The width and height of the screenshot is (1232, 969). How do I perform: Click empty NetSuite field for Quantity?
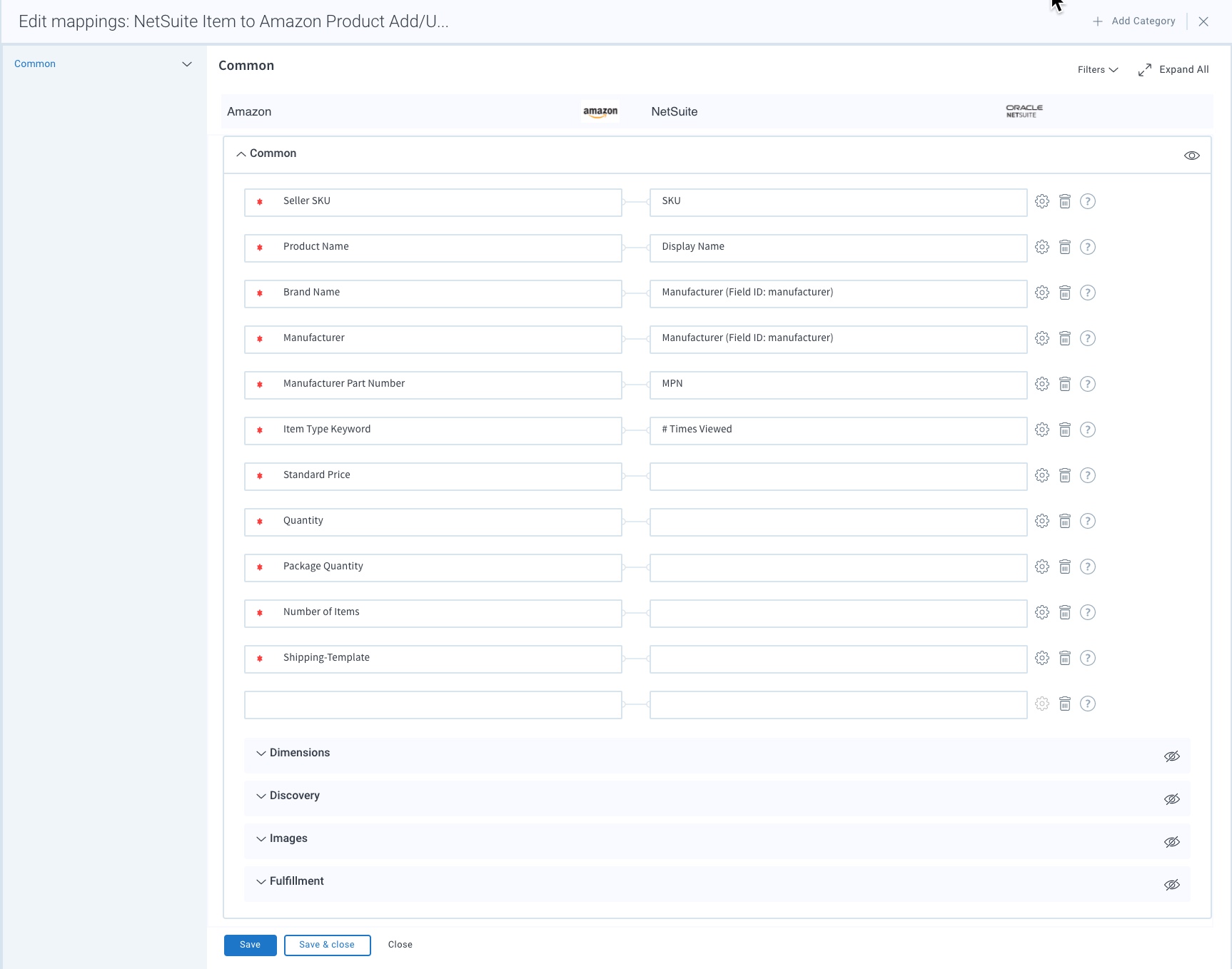[838, 522]
